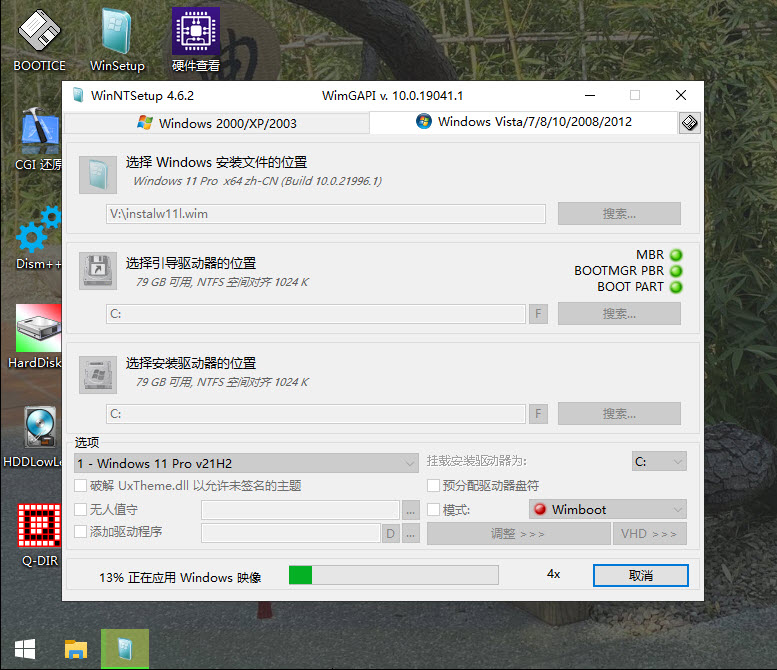Click the boot drive C: path field

tap(316, 314)
